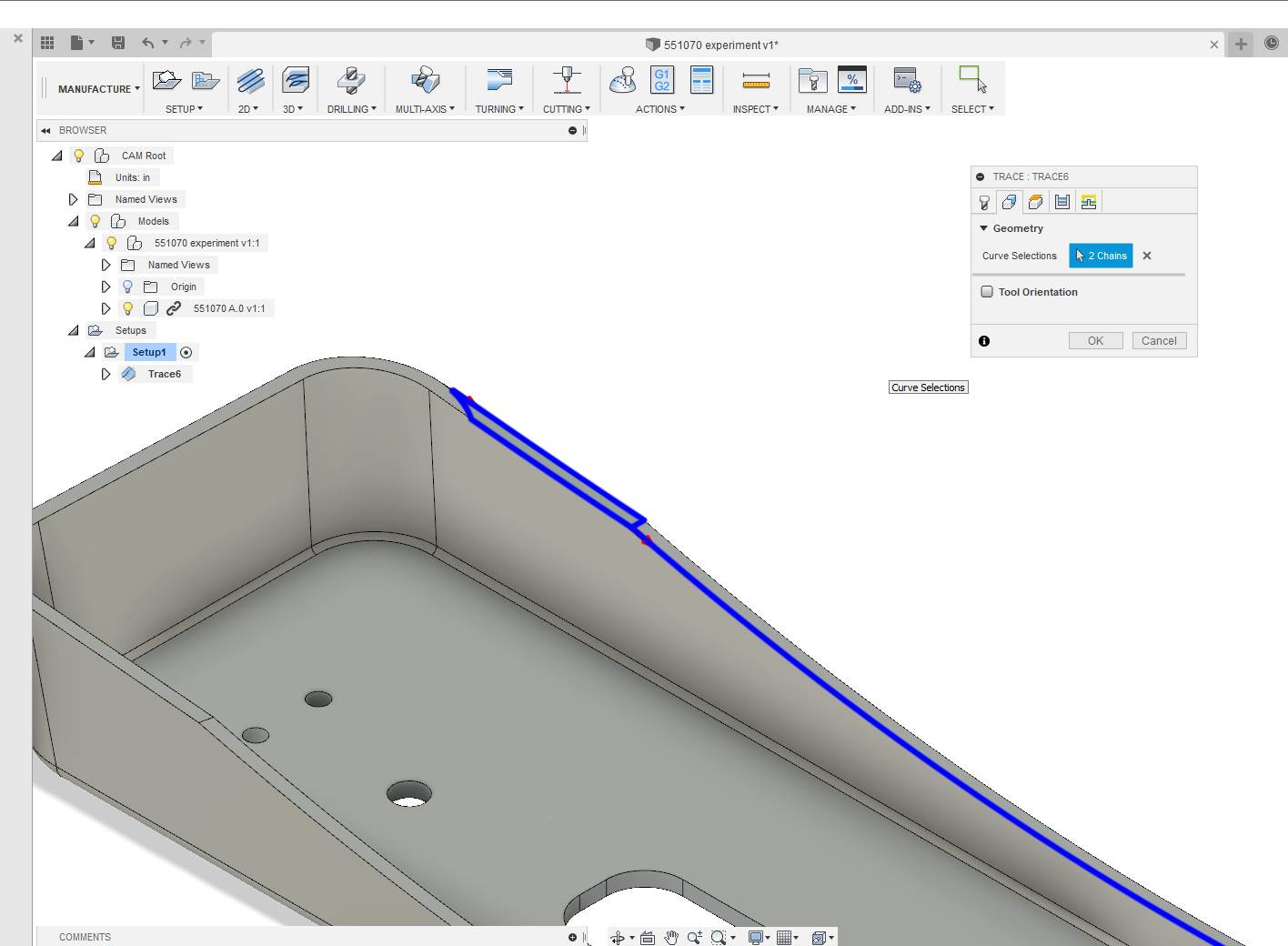This screenshot has height=946, width=1288.
Task: Click OK in the Trace dialog
Action: 1095,341
